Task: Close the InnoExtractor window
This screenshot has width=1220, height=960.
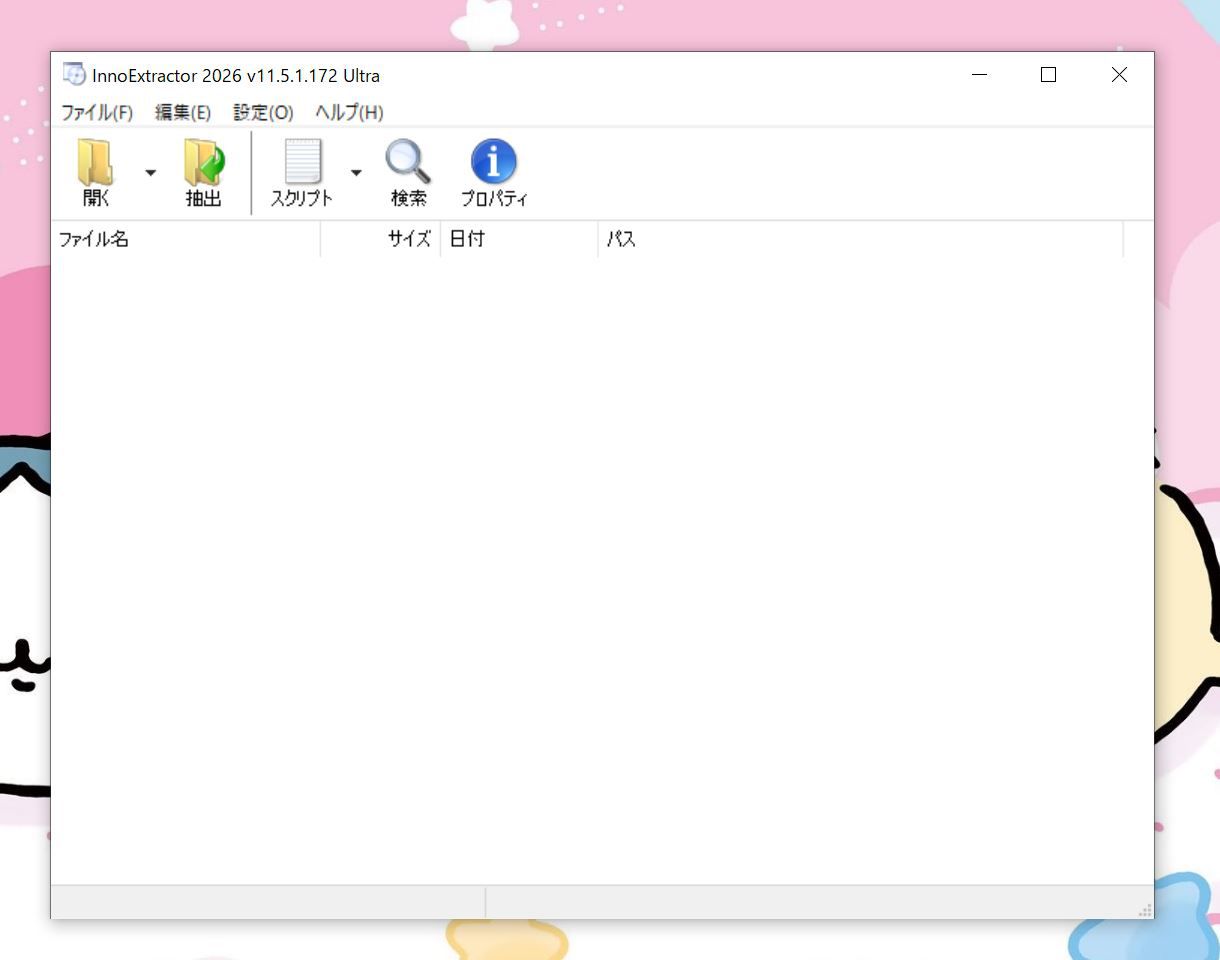Action: (1119, 75)
